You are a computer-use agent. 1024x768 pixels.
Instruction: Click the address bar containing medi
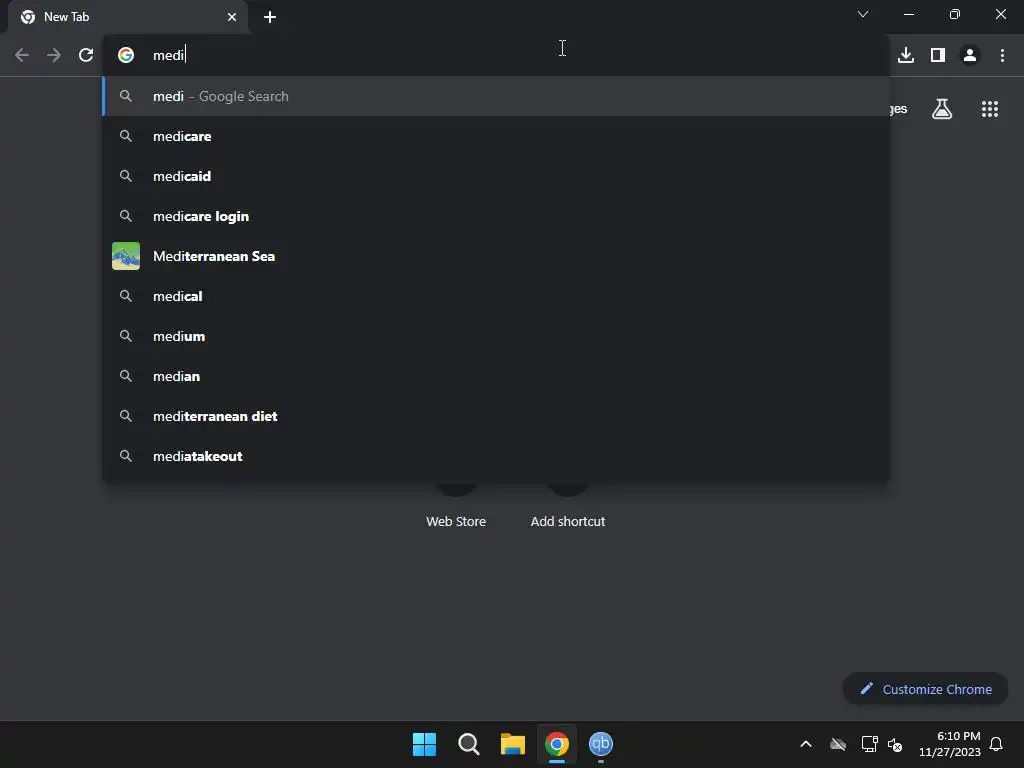(x=496, y=55)
